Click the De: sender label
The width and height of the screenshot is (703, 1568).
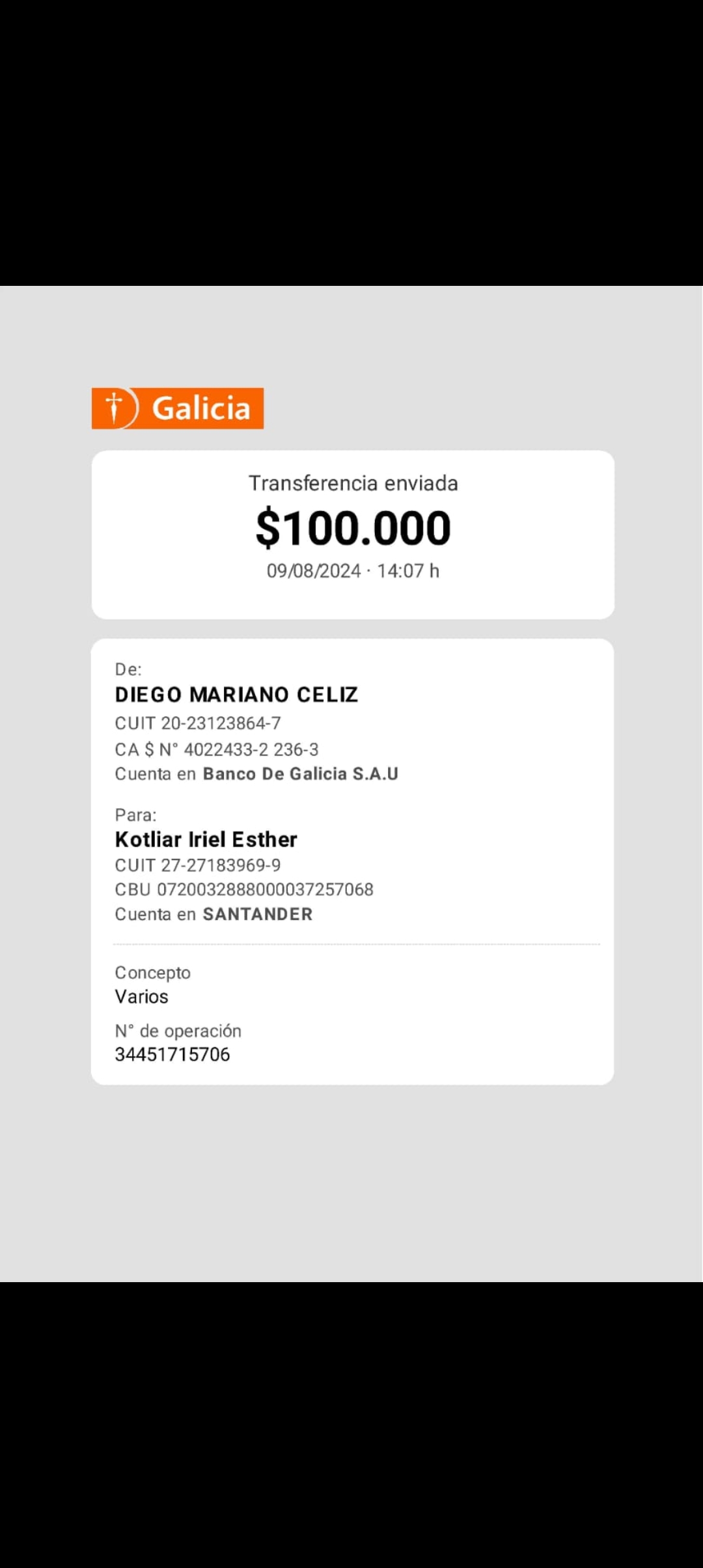128,669
